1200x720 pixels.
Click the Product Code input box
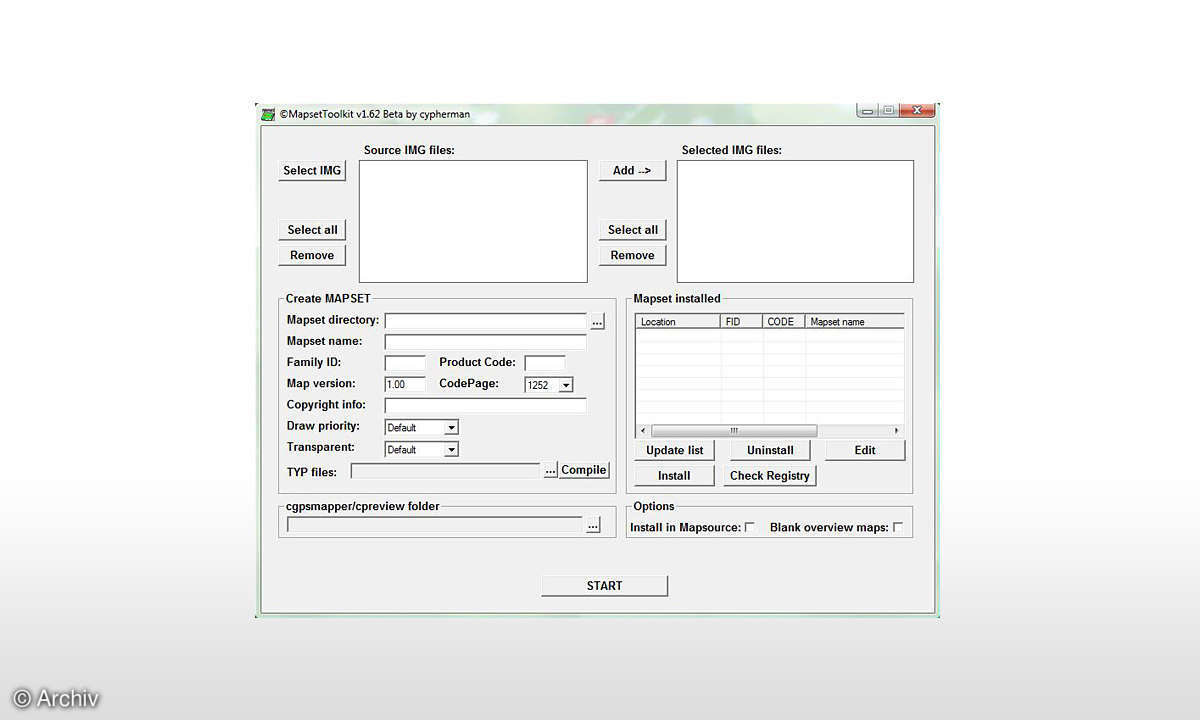point(545,363)
